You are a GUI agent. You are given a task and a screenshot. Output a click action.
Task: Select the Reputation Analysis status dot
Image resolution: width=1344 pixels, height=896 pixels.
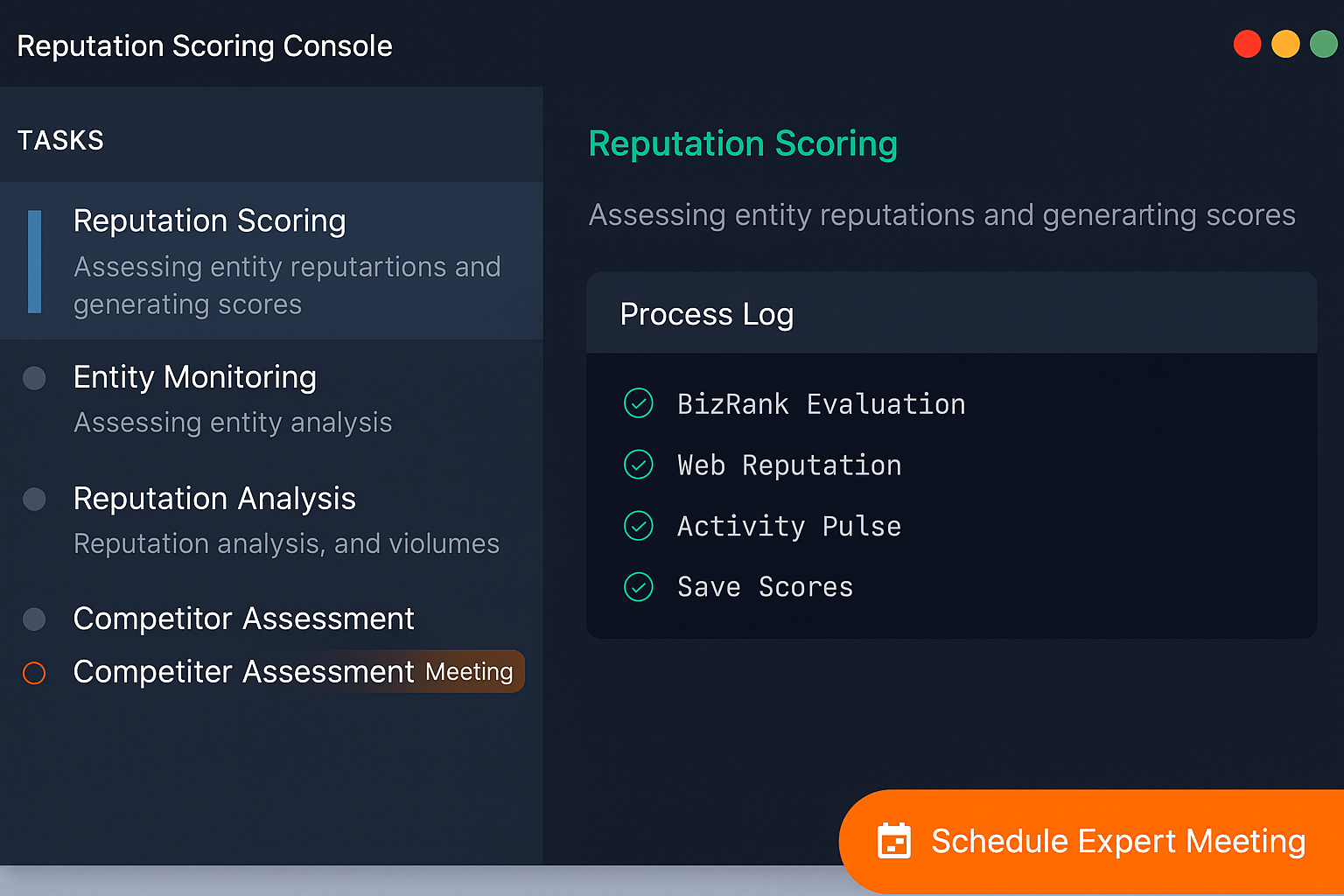point(34,499)
